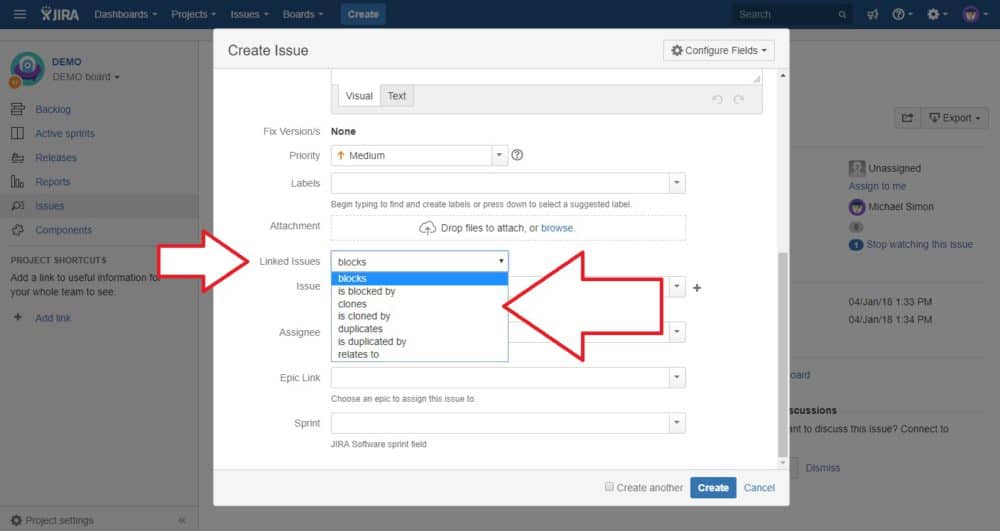This screenshot has height=531, width=1000.
Task: Open the Boards menu
Action: [303, 14]
